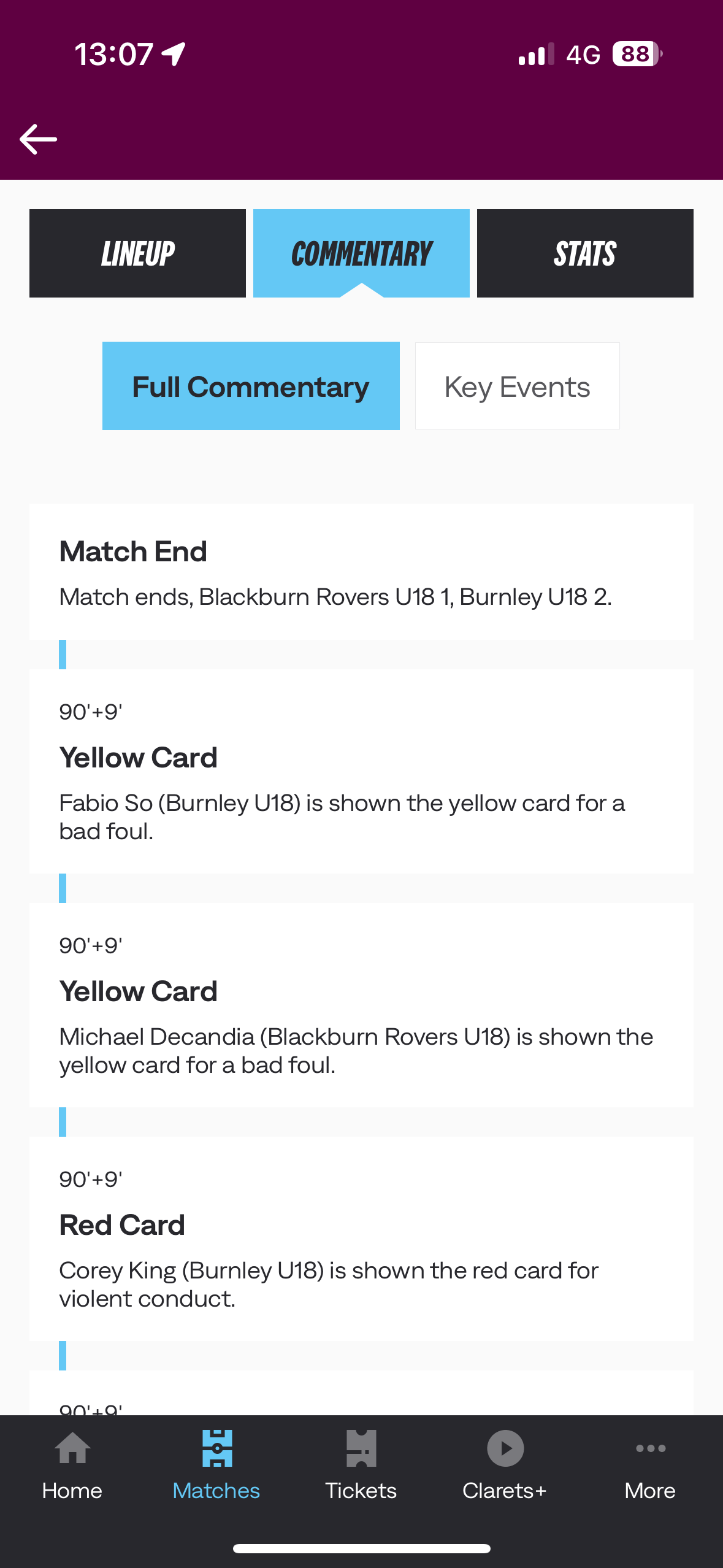723x1568 pixels.
Task: Switch to the Lineup tab
Action: click(137, 253)
